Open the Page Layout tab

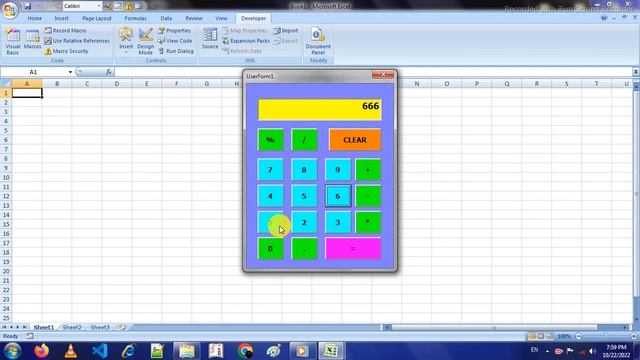(x=97, y=18)
